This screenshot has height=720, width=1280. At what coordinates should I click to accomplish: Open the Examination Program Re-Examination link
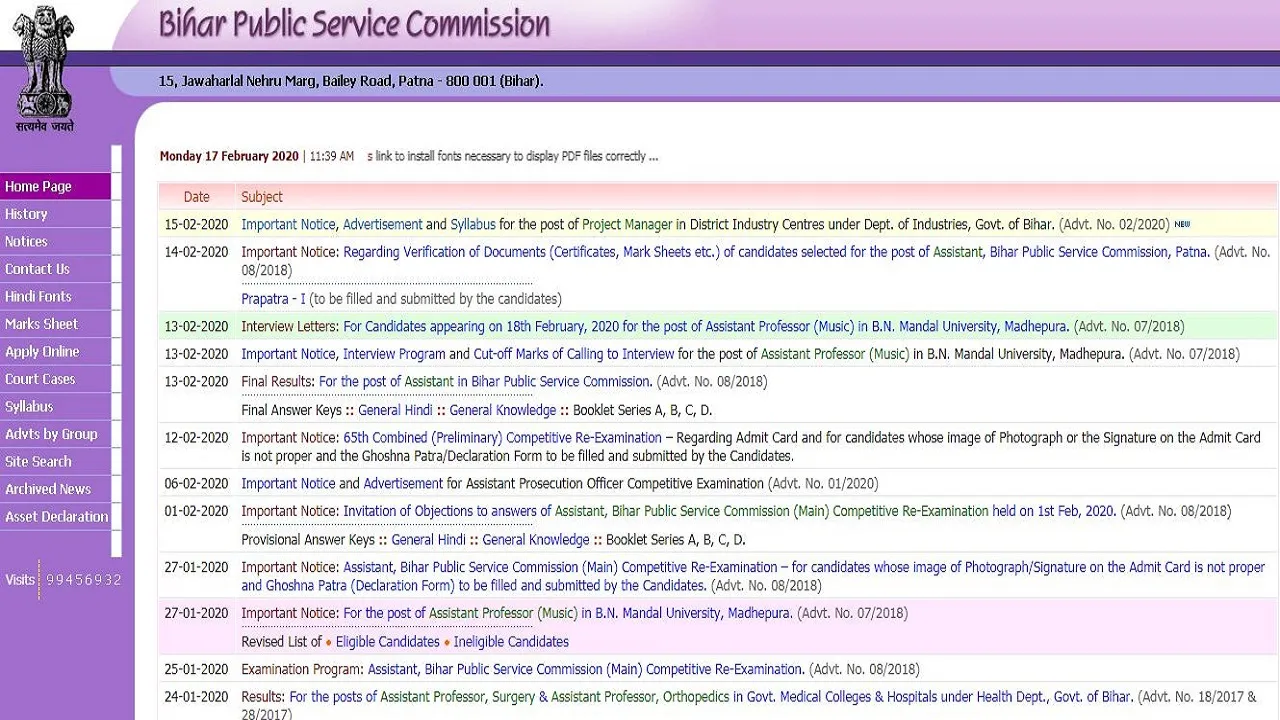tap(586, 669)
